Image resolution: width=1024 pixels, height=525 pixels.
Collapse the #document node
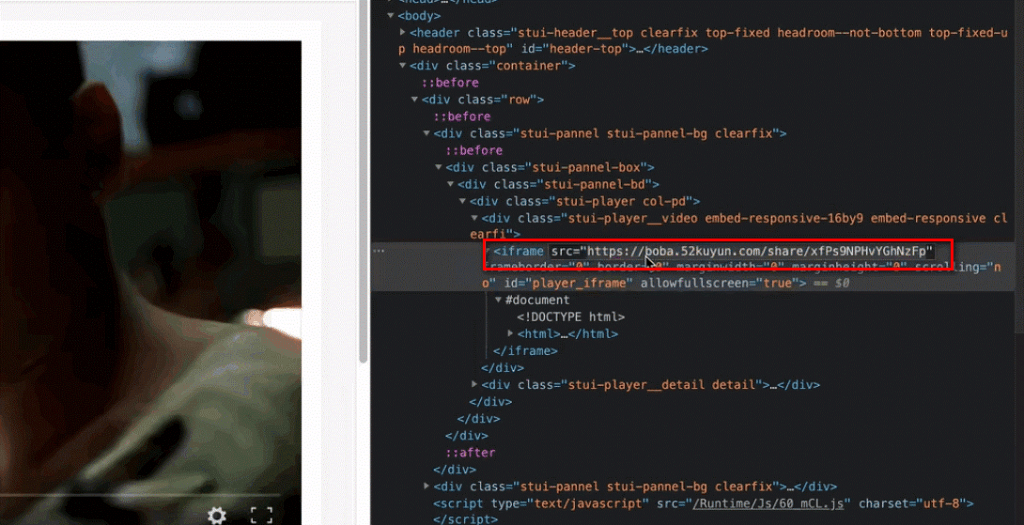(498, 300)
